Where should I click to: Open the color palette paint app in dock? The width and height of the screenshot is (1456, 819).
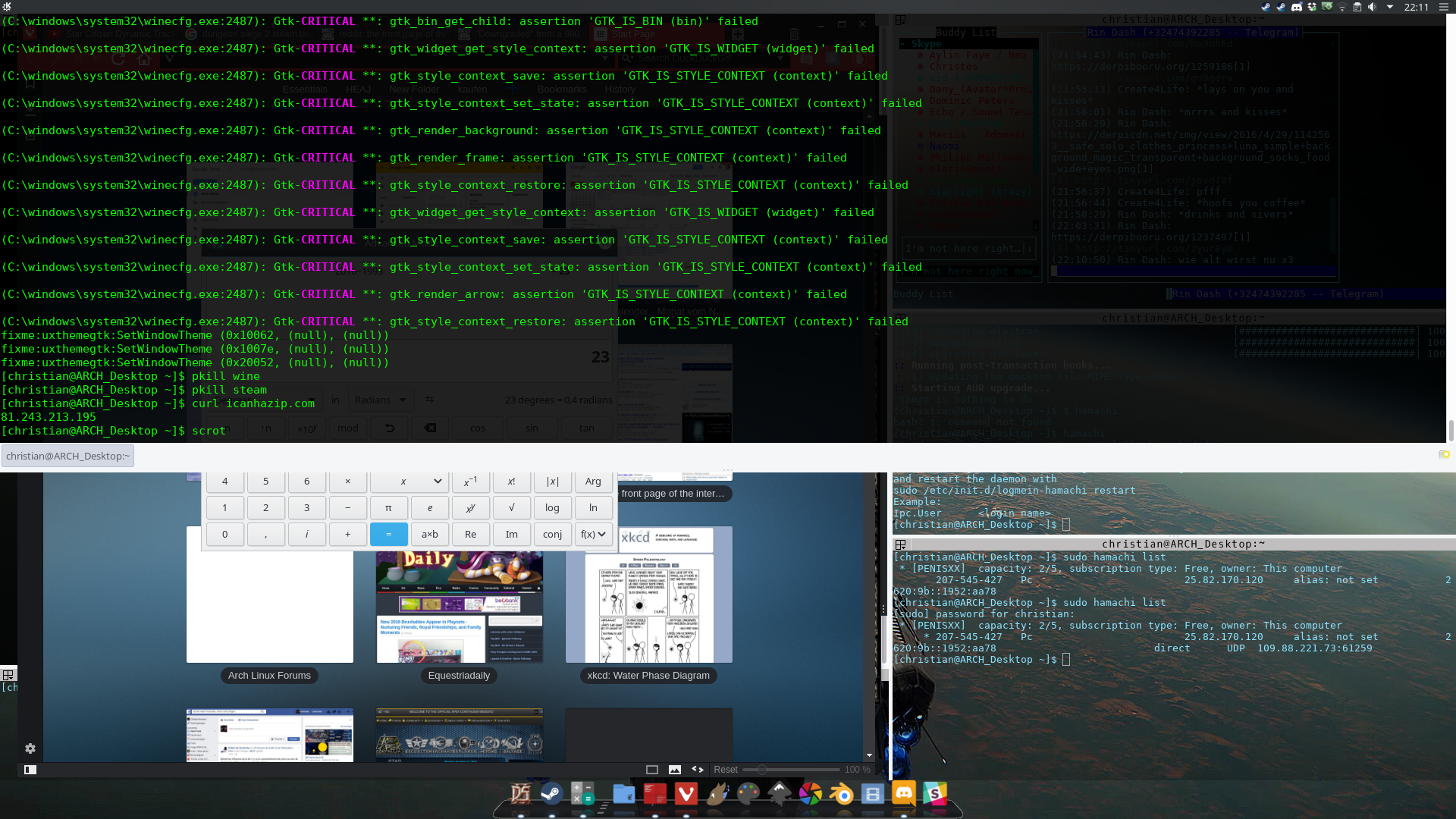click(748, 794)
